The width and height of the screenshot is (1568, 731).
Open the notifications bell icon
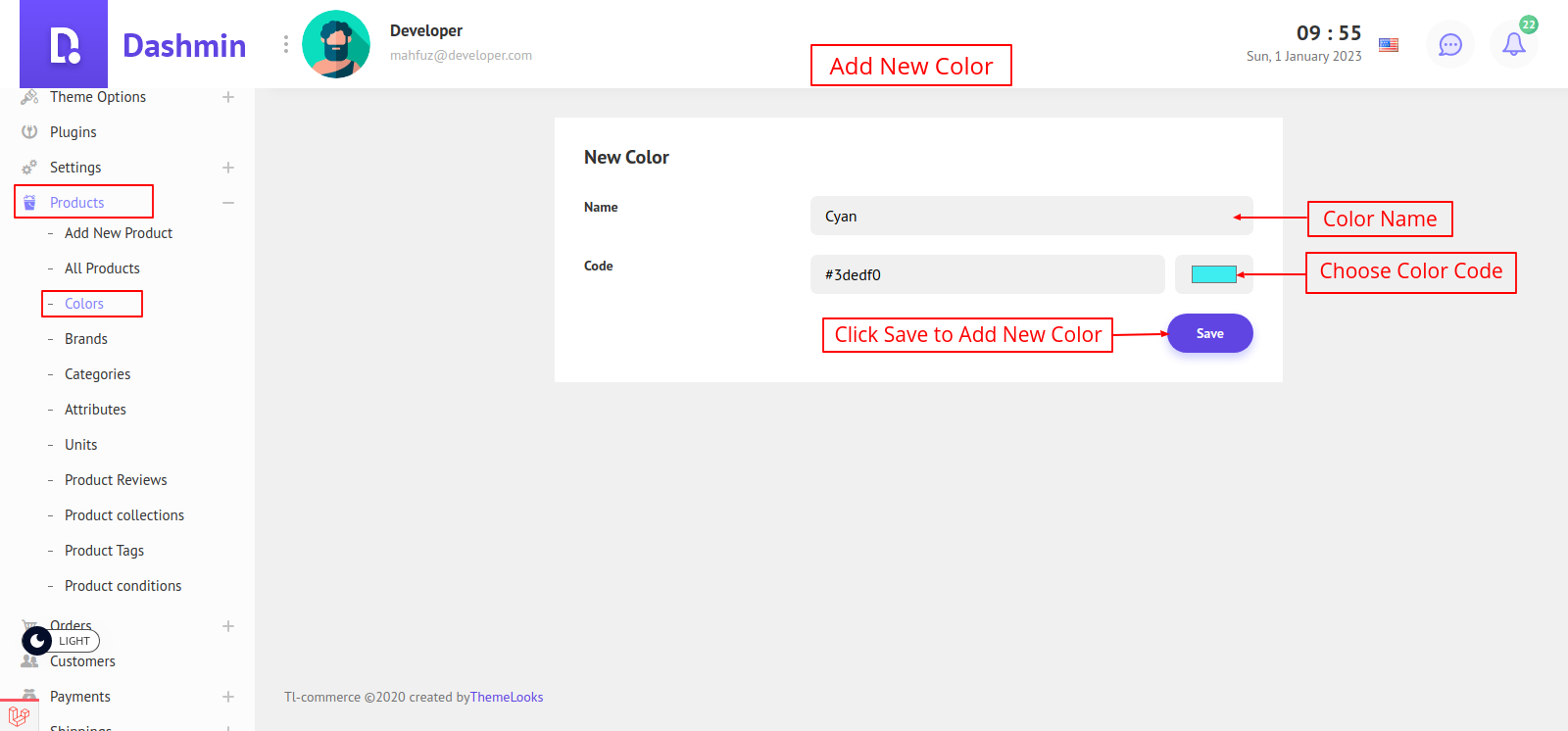pyautogui.click(x=1513, y=45)
